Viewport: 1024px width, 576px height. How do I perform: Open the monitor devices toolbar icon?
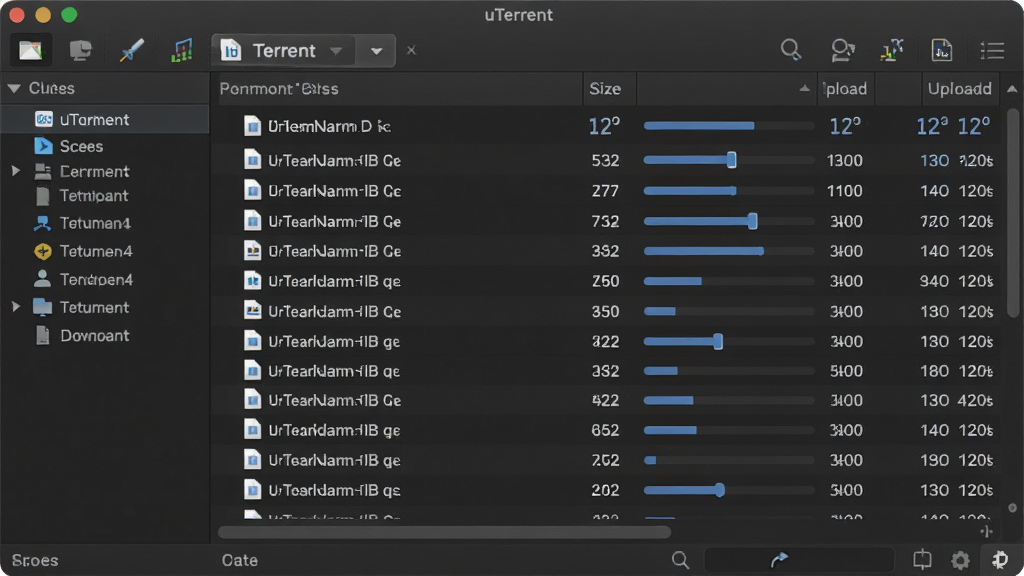click(80, 50)
